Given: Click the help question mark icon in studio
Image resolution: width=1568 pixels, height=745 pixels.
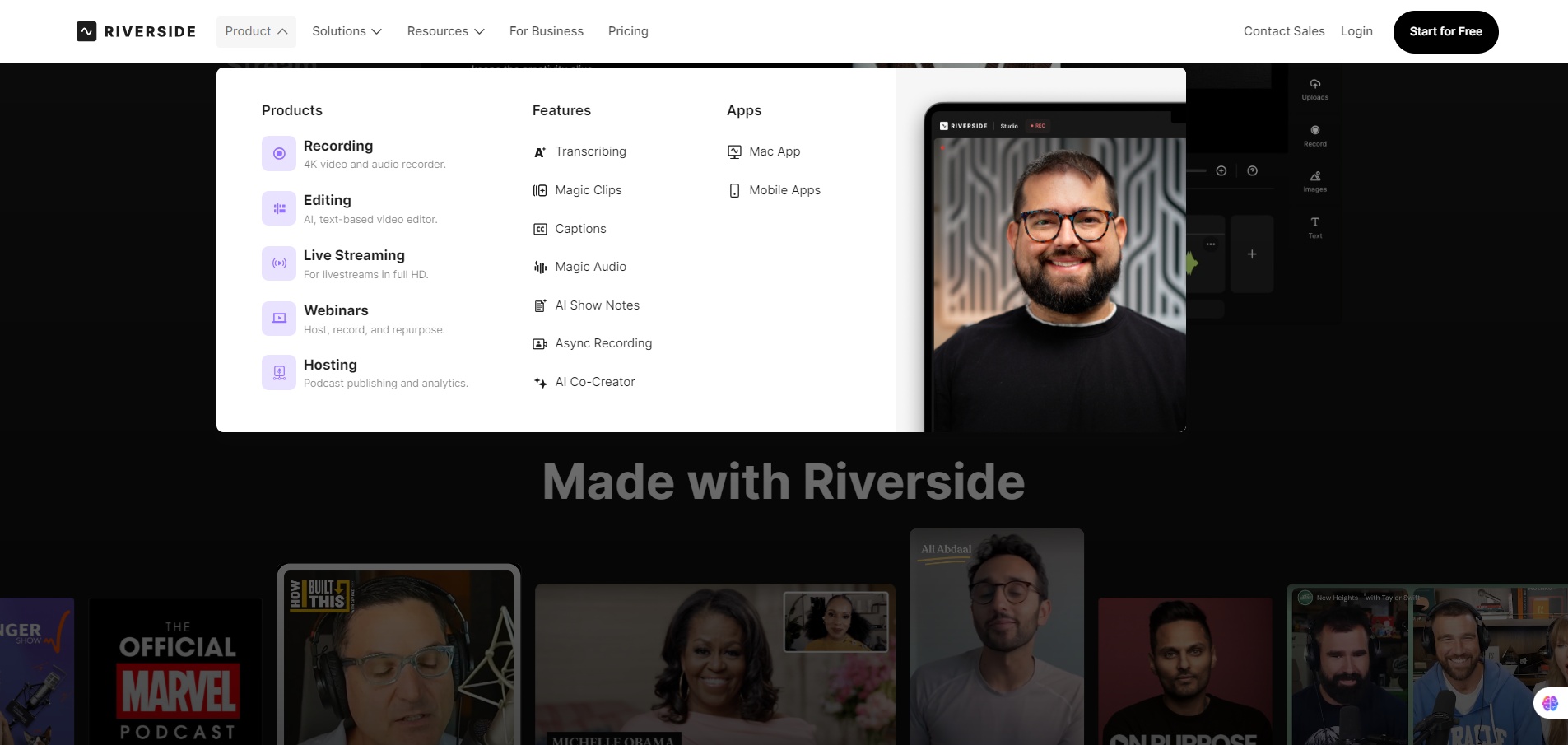Looking at the screenshot, I should [1253, 171].
